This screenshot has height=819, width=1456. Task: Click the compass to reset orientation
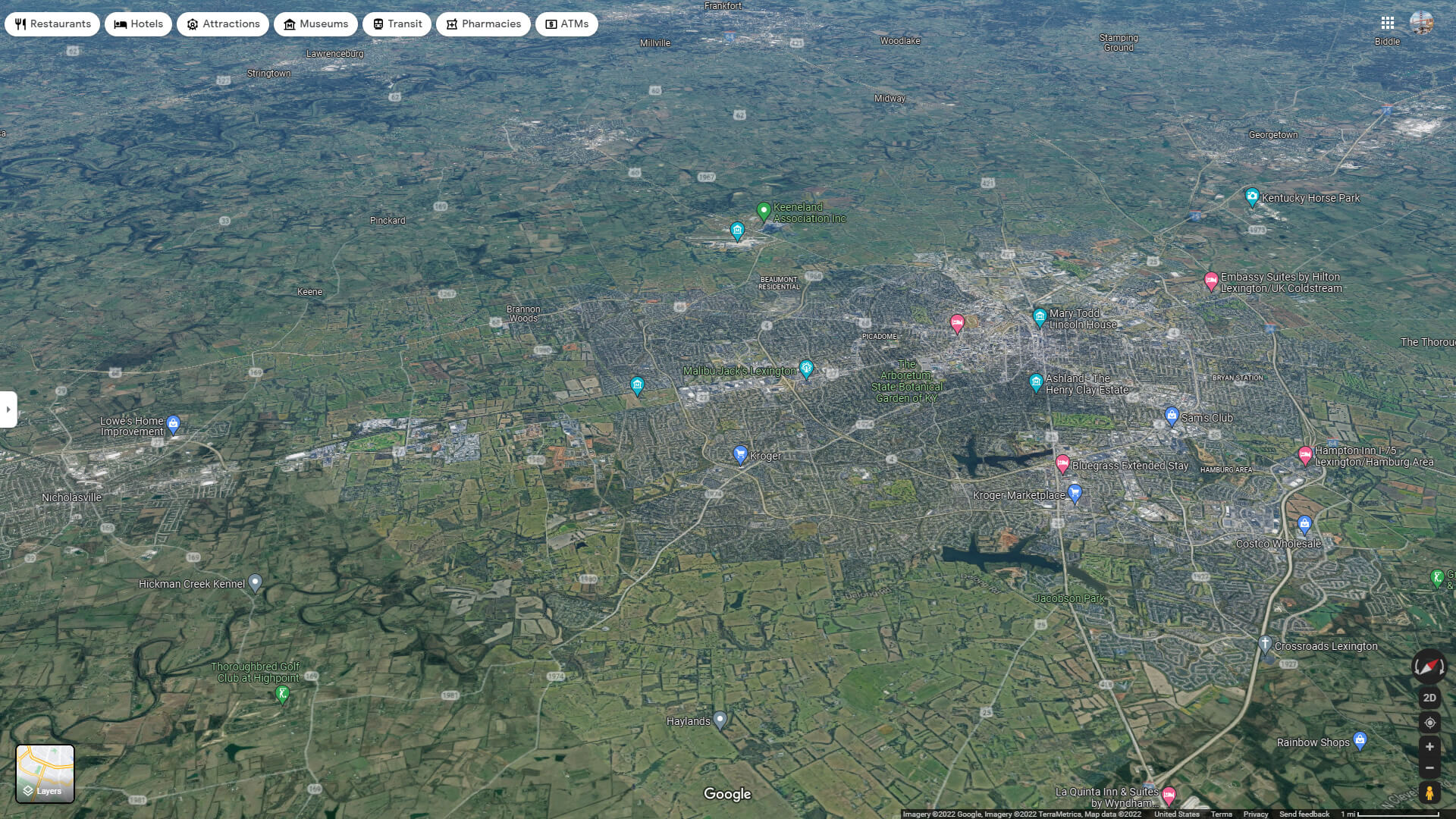point(1429,667)
